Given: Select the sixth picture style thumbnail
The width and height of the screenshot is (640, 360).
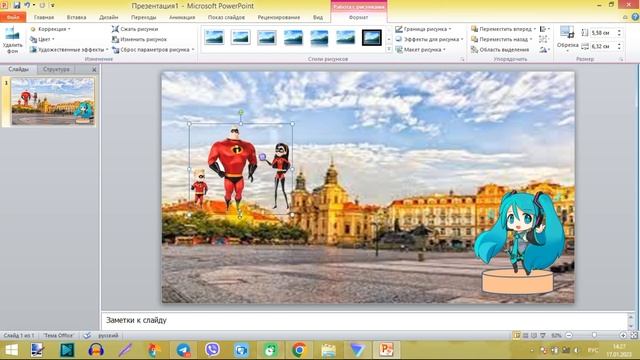Looking at the screenshot, I should pyautogui.click(x=345, y=37).
